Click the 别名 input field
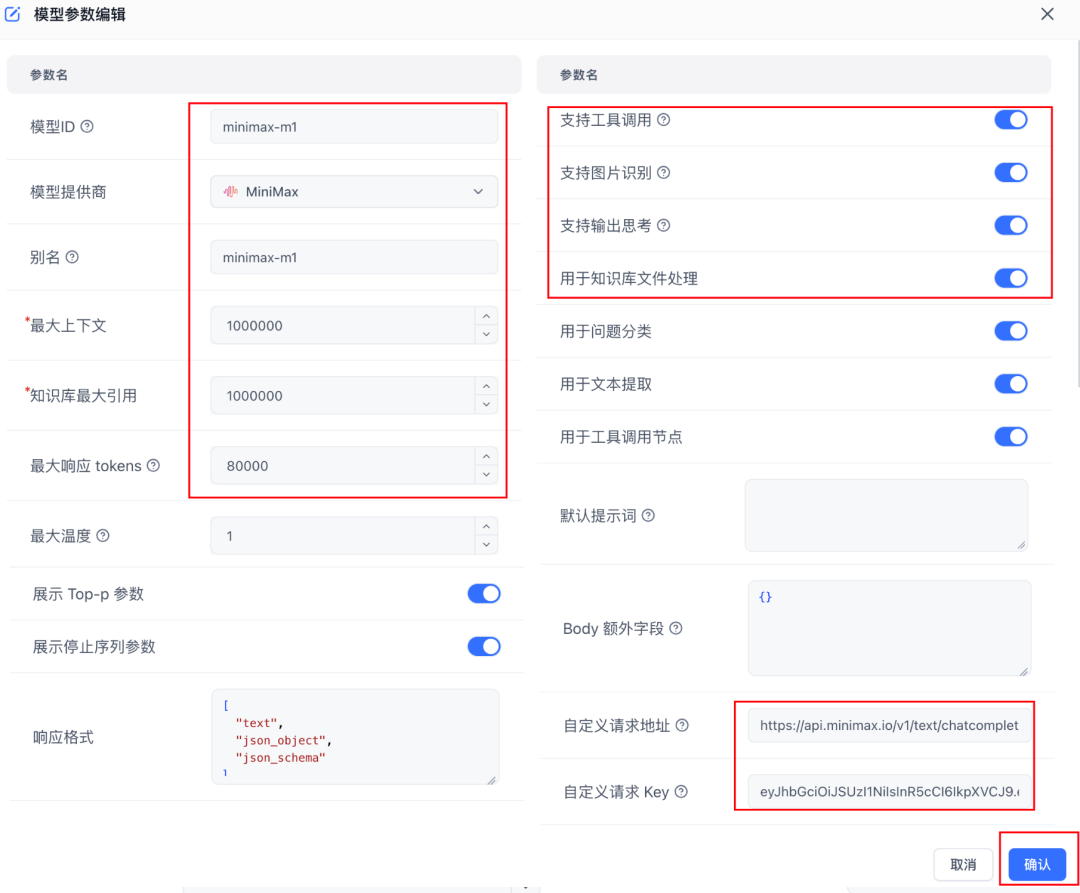The width and height of the screenshot is (1080, 893). point(354,258)
